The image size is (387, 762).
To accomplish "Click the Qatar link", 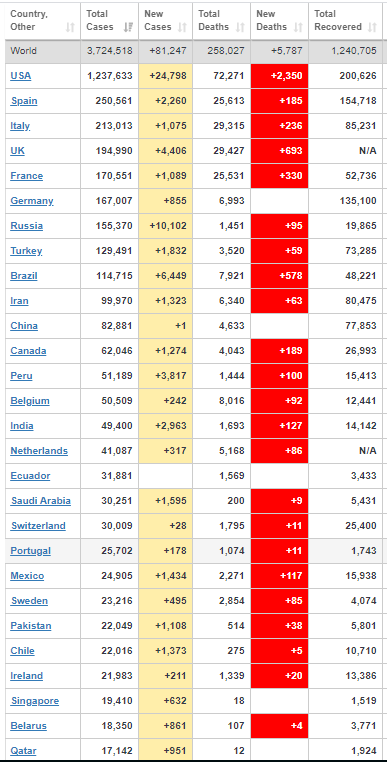I will click(23, 751).
